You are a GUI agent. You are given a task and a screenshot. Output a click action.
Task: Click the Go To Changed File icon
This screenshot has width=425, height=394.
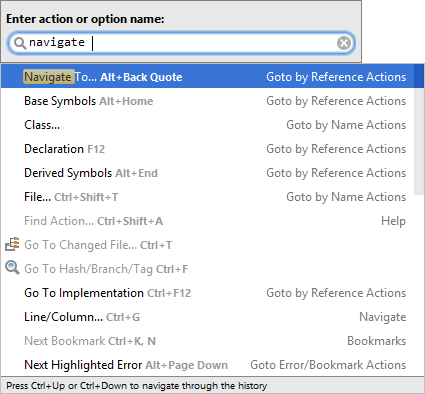(x=12, y=244)
